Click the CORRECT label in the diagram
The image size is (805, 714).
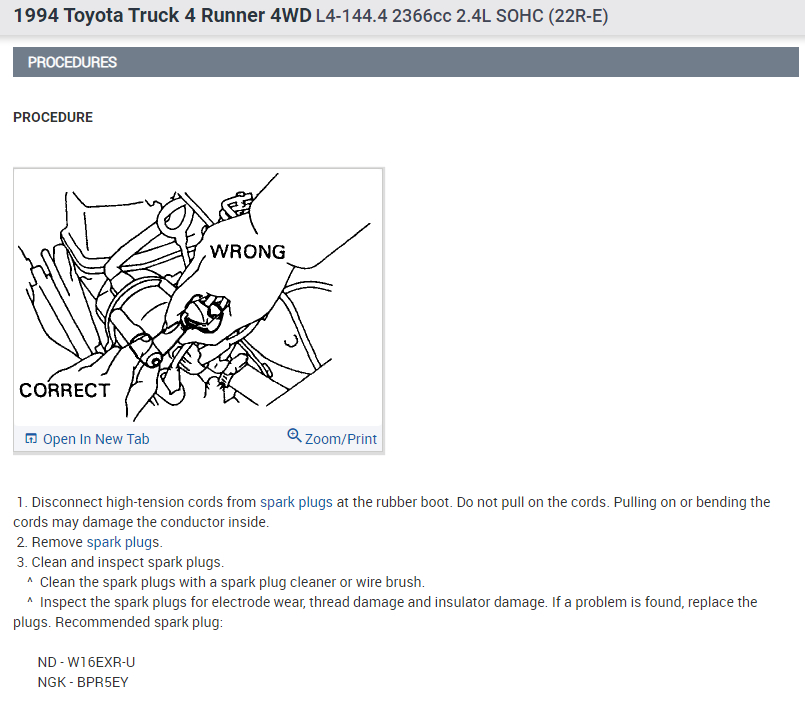tap(64, 390)
